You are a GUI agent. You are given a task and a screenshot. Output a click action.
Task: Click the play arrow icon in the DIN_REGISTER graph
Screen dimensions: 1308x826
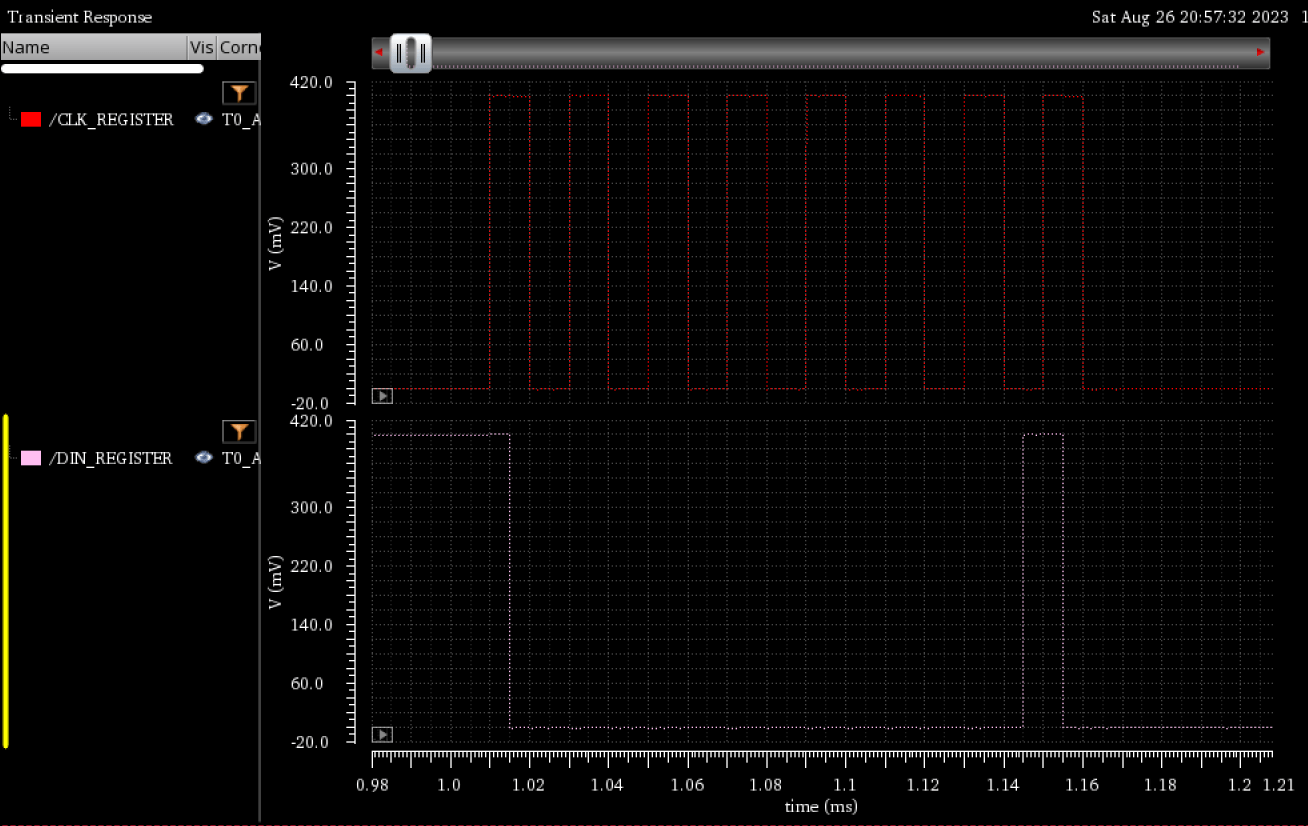[382, 735]
